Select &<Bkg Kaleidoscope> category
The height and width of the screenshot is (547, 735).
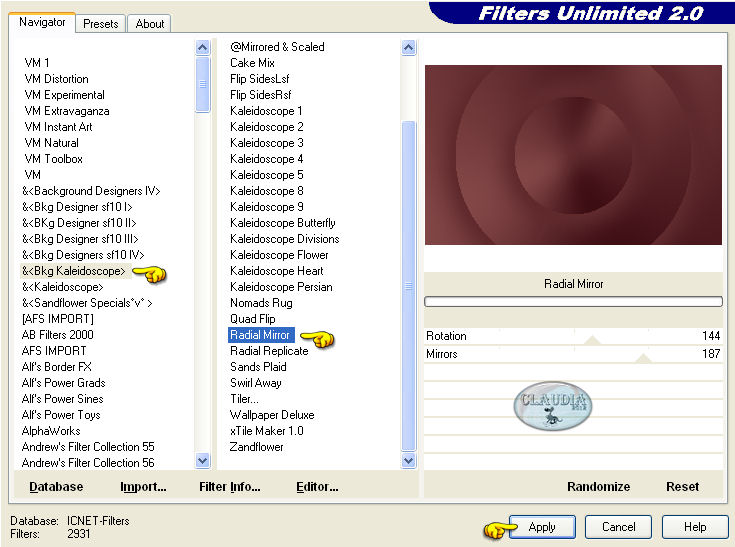click(74, 271)
